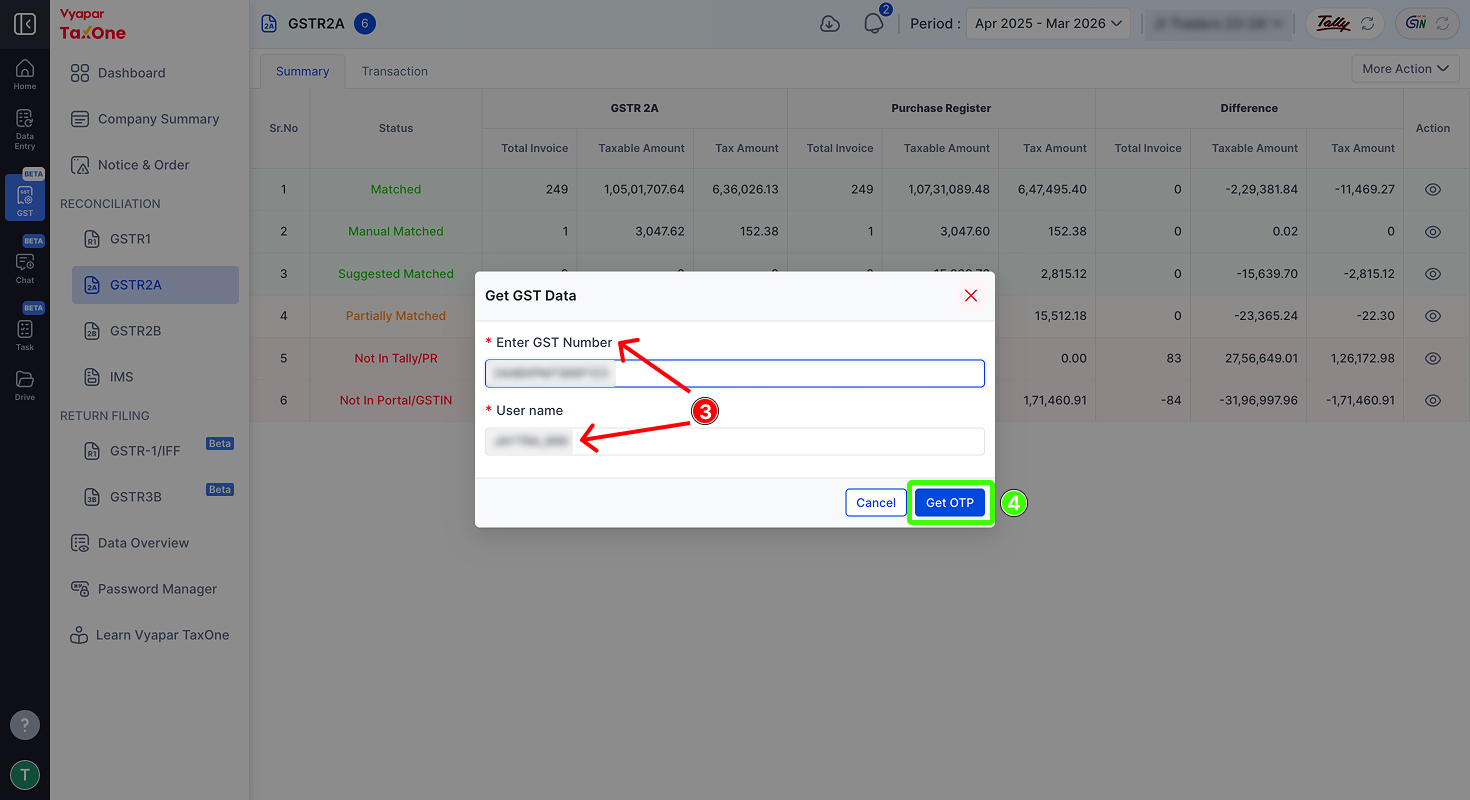View Partially Matched row eye icon
The height and width of the screenshot is (800, 1470).
1433,316
